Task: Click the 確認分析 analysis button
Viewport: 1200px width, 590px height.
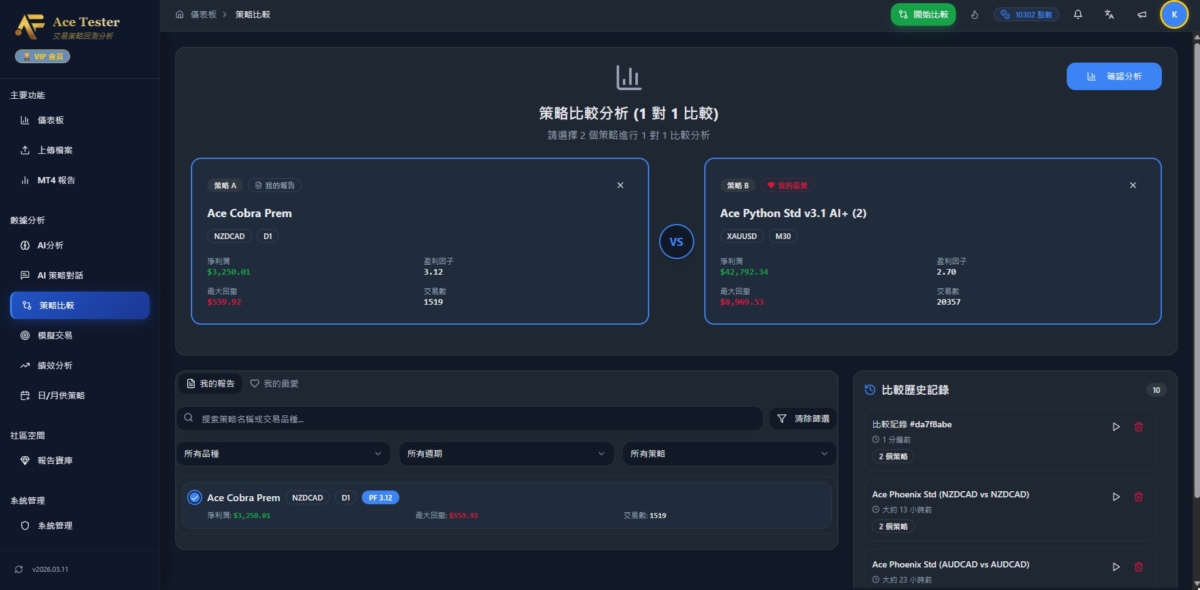Action: (x=1113, y=76)
